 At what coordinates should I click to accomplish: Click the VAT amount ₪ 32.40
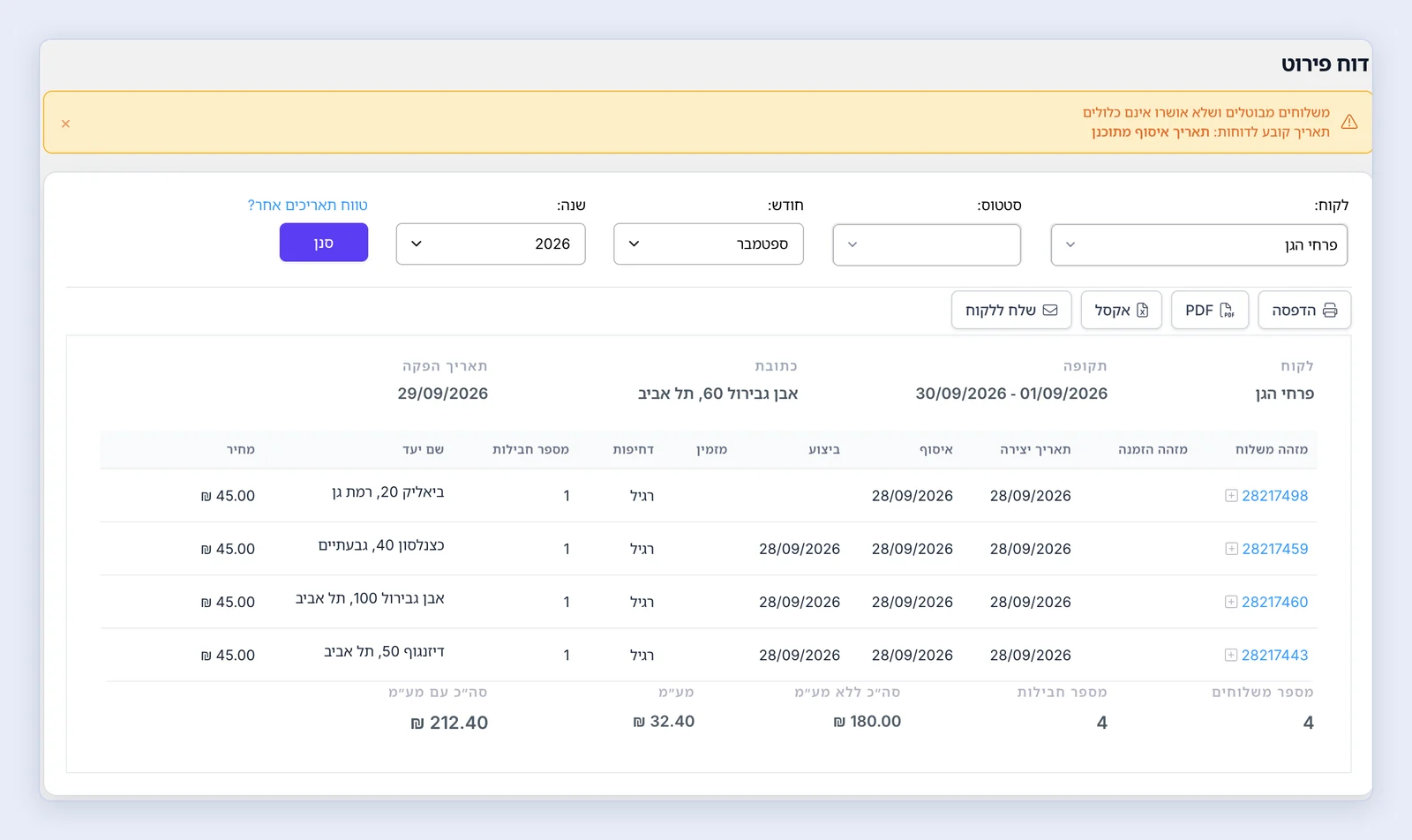coord(664,722)
